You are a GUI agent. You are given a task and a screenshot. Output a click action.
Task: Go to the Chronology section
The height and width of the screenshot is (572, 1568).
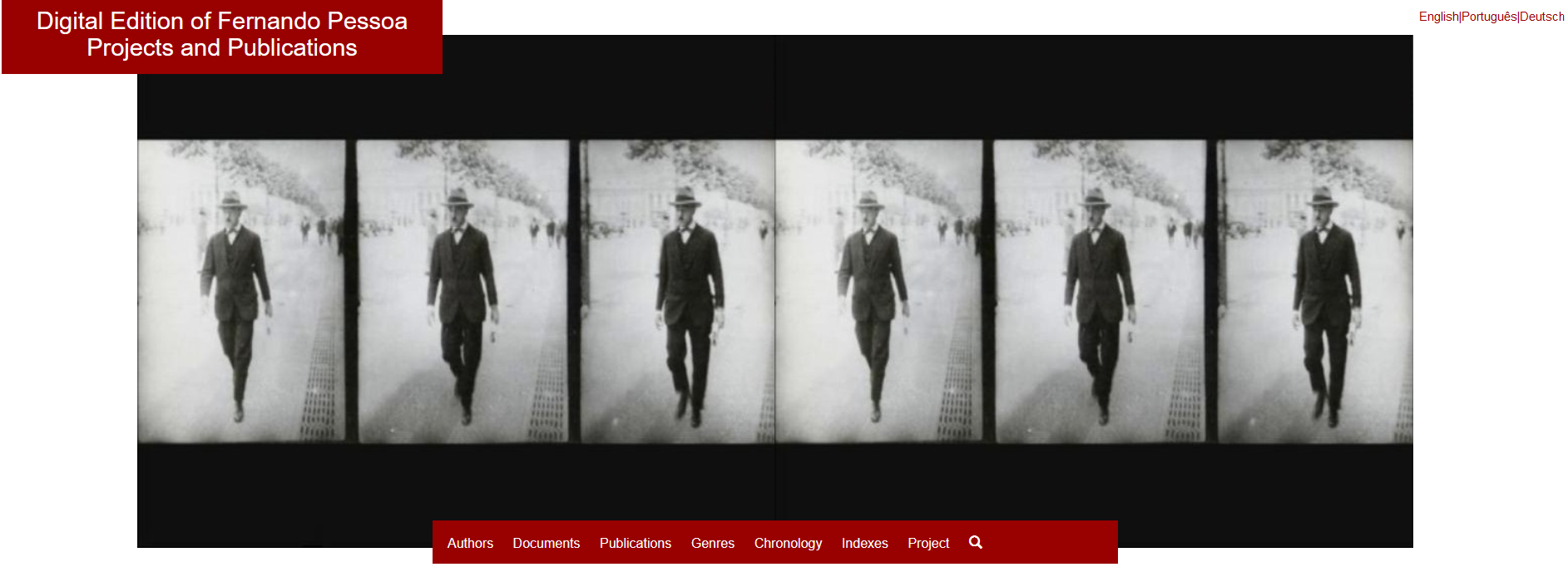[788, 543]
